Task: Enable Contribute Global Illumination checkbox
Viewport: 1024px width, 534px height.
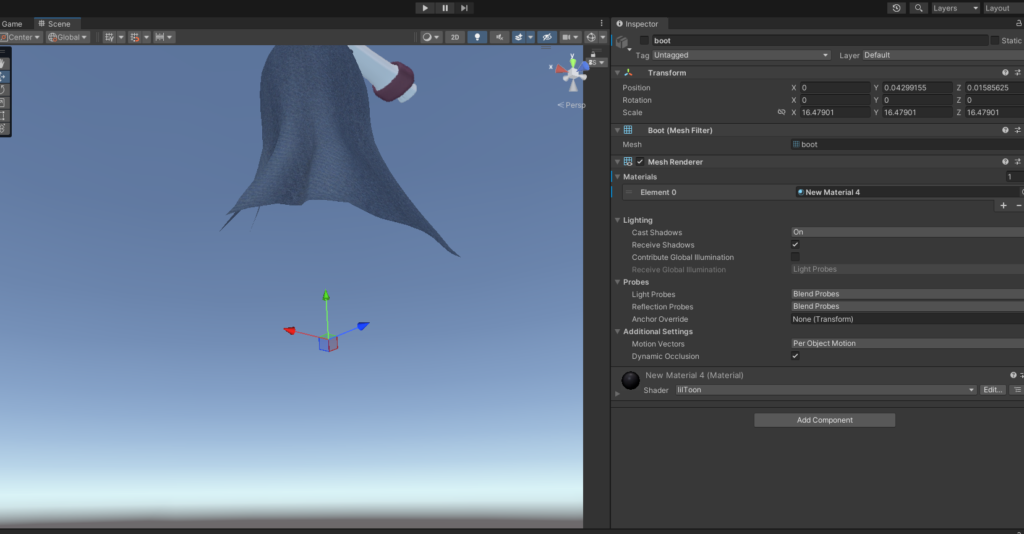Action: (x=795, y=257)
